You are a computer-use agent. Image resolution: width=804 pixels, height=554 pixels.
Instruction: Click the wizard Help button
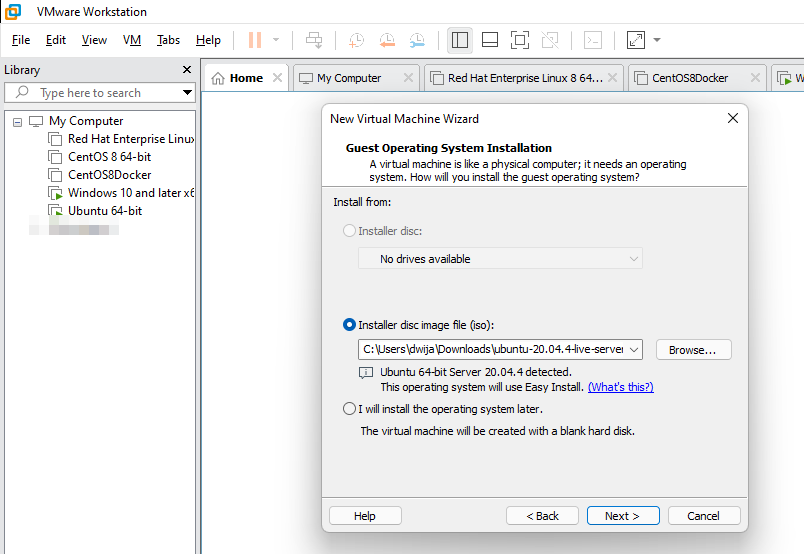point(365,516)
